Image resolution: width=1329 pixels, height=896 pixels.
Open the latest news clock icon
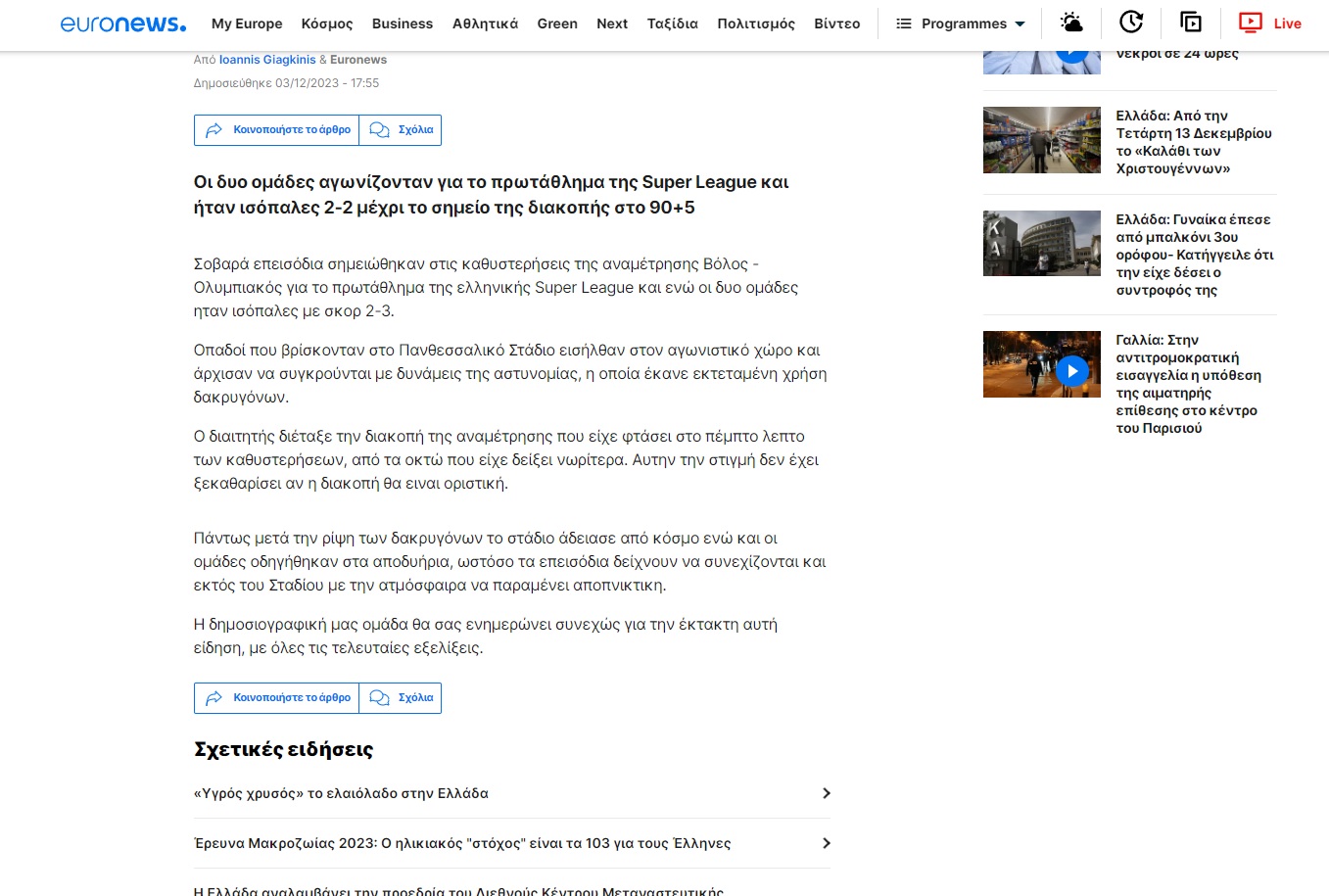[x=1131, y=23]
